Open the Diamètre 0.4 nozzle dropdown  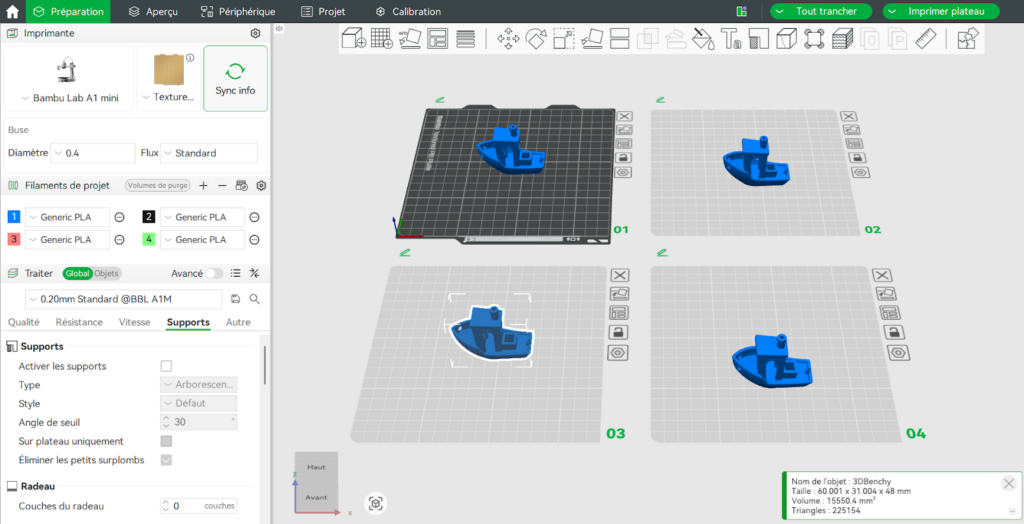(93, 154)
